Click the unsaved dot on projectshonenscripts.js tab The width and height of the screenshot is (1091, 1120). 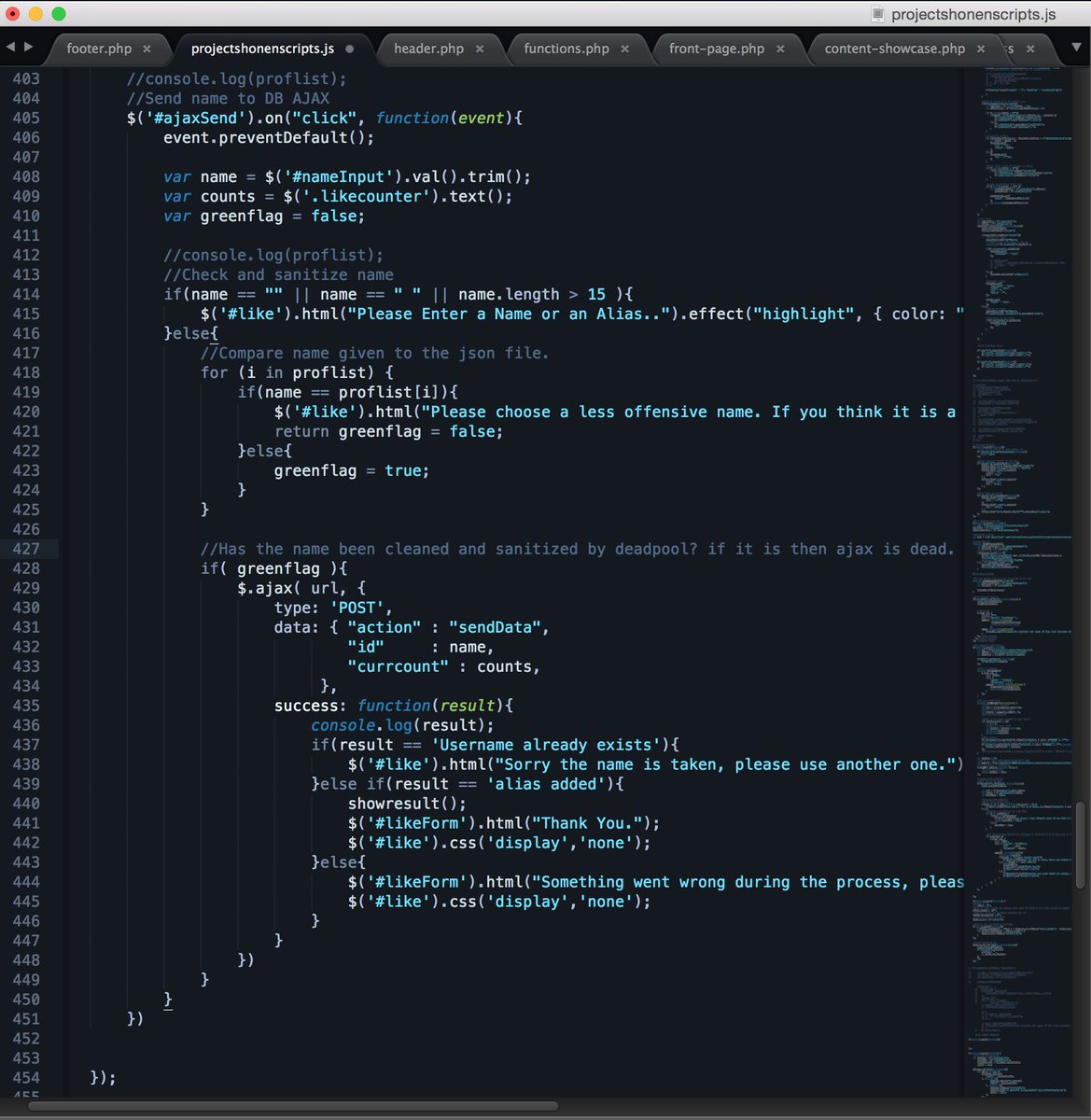click(x=350, y=49)
